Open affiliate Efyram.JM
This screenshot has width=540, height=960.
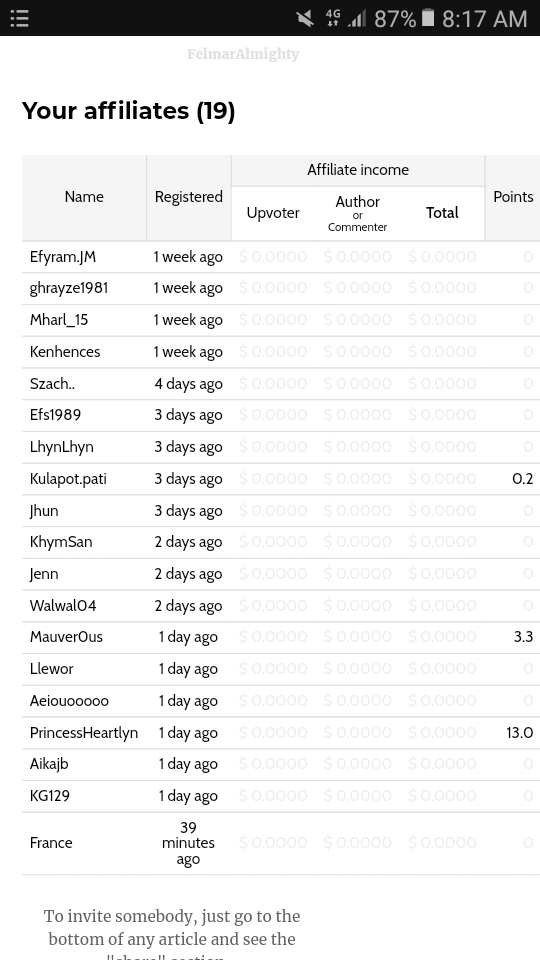point(63,257)
